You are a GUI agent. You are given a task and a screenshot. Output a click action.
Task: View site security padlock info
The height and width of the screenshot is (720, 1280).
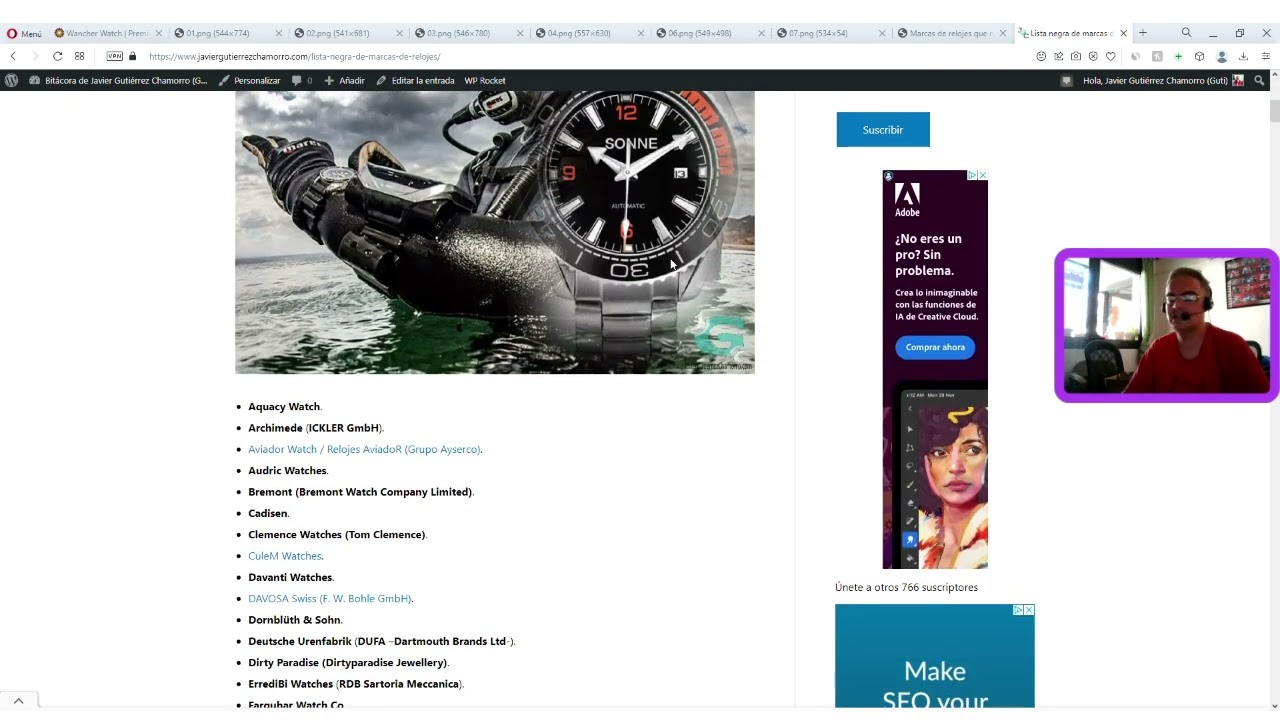click(132, 56)
